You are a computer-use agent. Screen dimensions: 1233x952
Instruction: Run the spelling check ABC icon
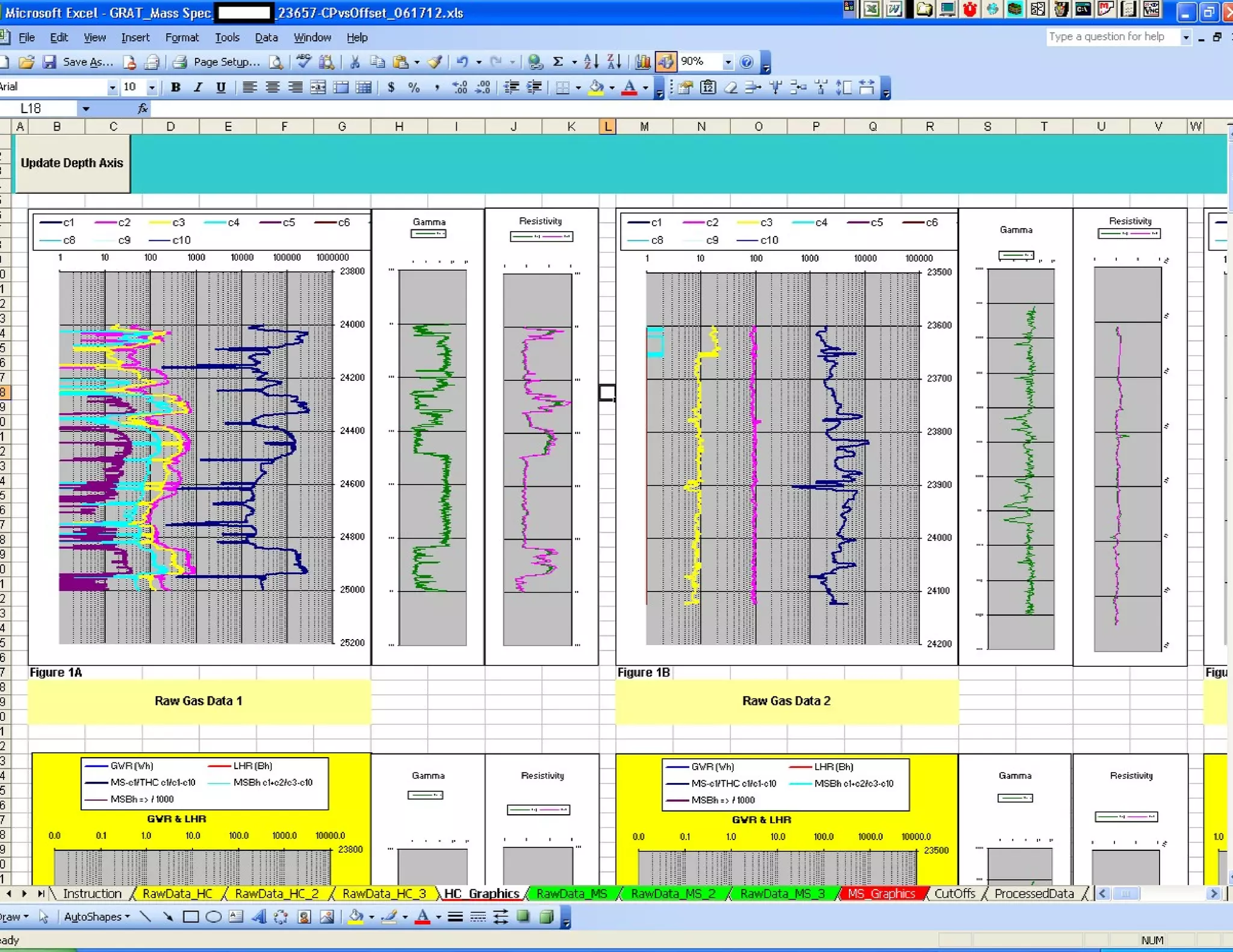pyautogui.click(x=303, y=62)
